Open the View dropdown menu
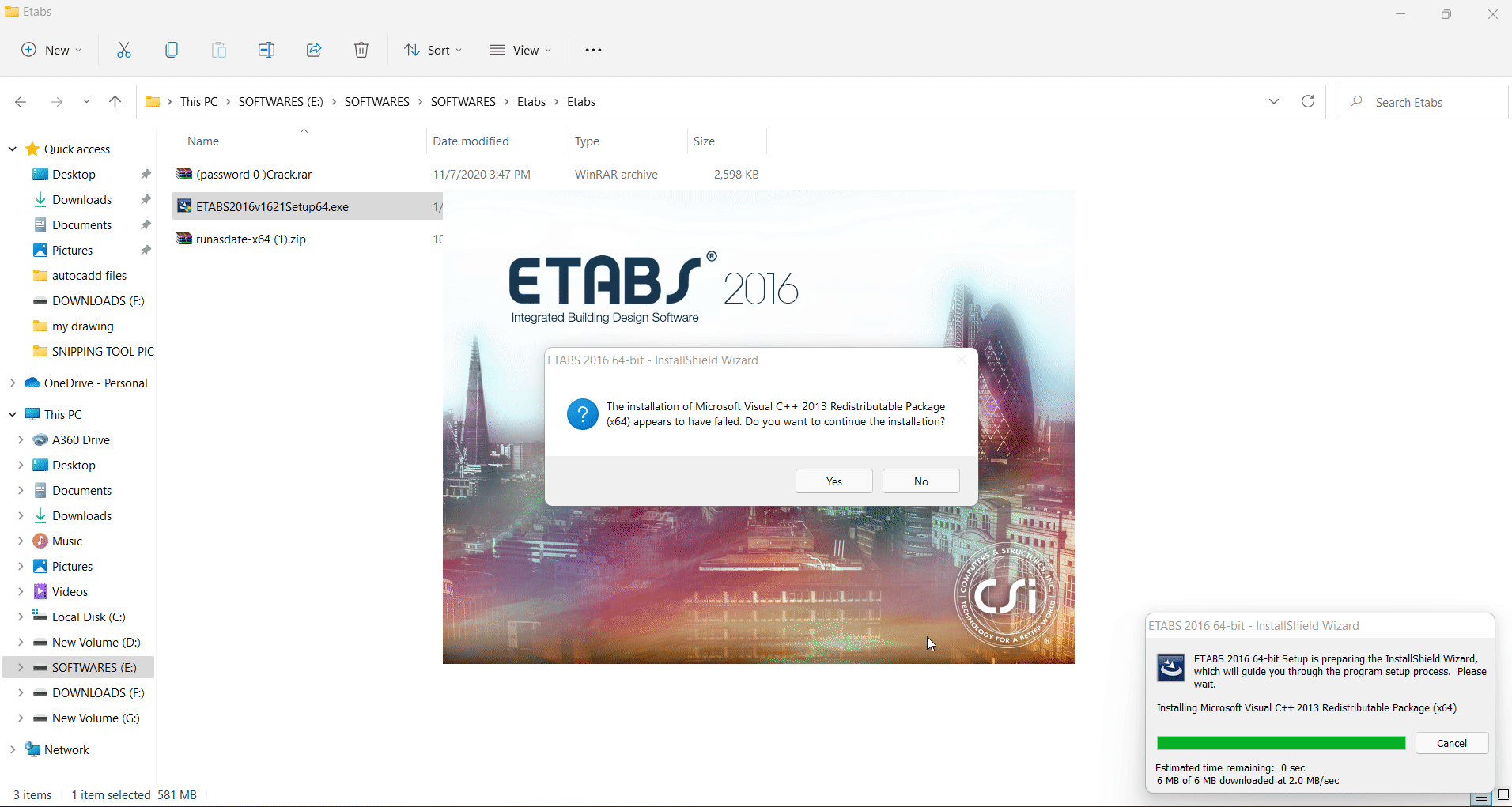The image size is (1512, 807). coord(520,50)
